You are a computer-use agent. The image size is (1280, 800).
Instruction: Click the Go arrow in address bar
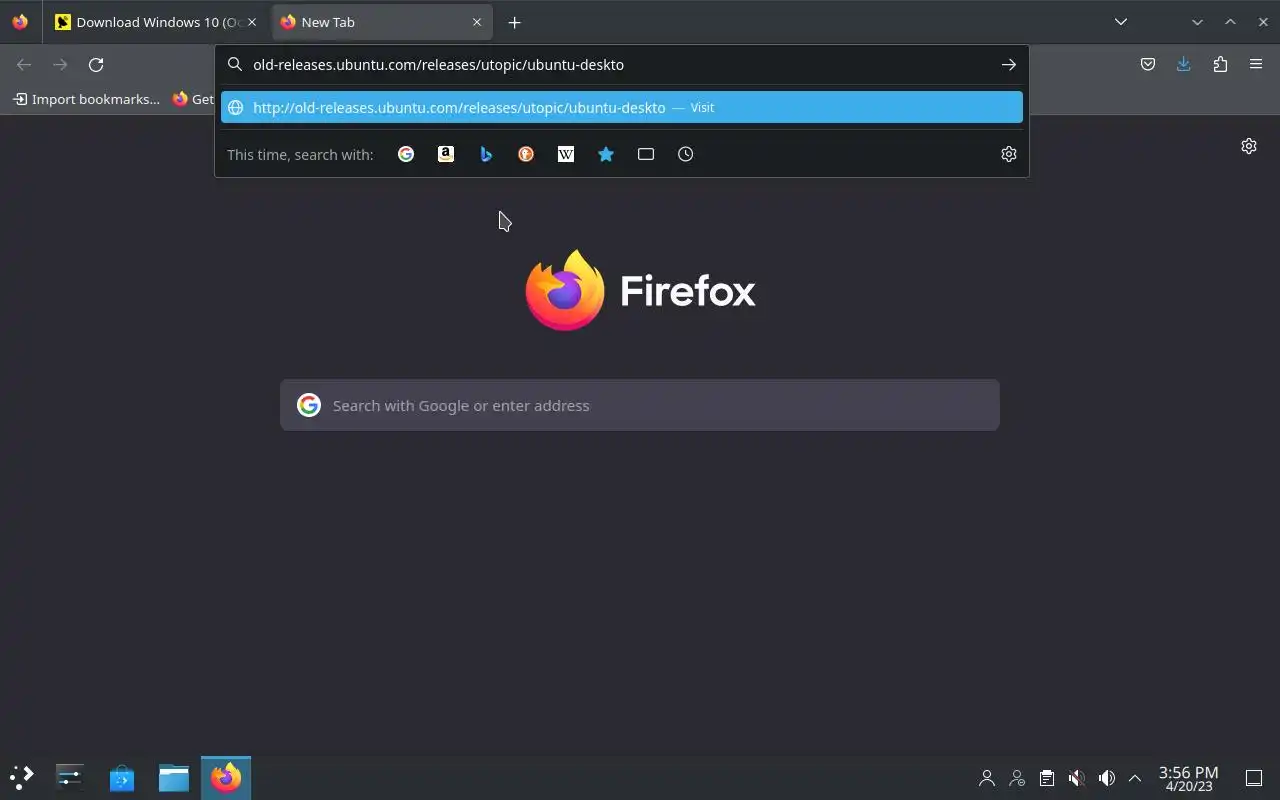pos(1008,64)
